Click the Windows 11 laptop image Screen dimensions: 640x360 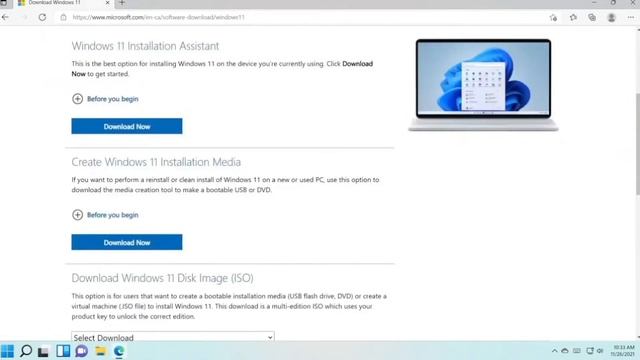pyautogui.click(x=483, y=85)
